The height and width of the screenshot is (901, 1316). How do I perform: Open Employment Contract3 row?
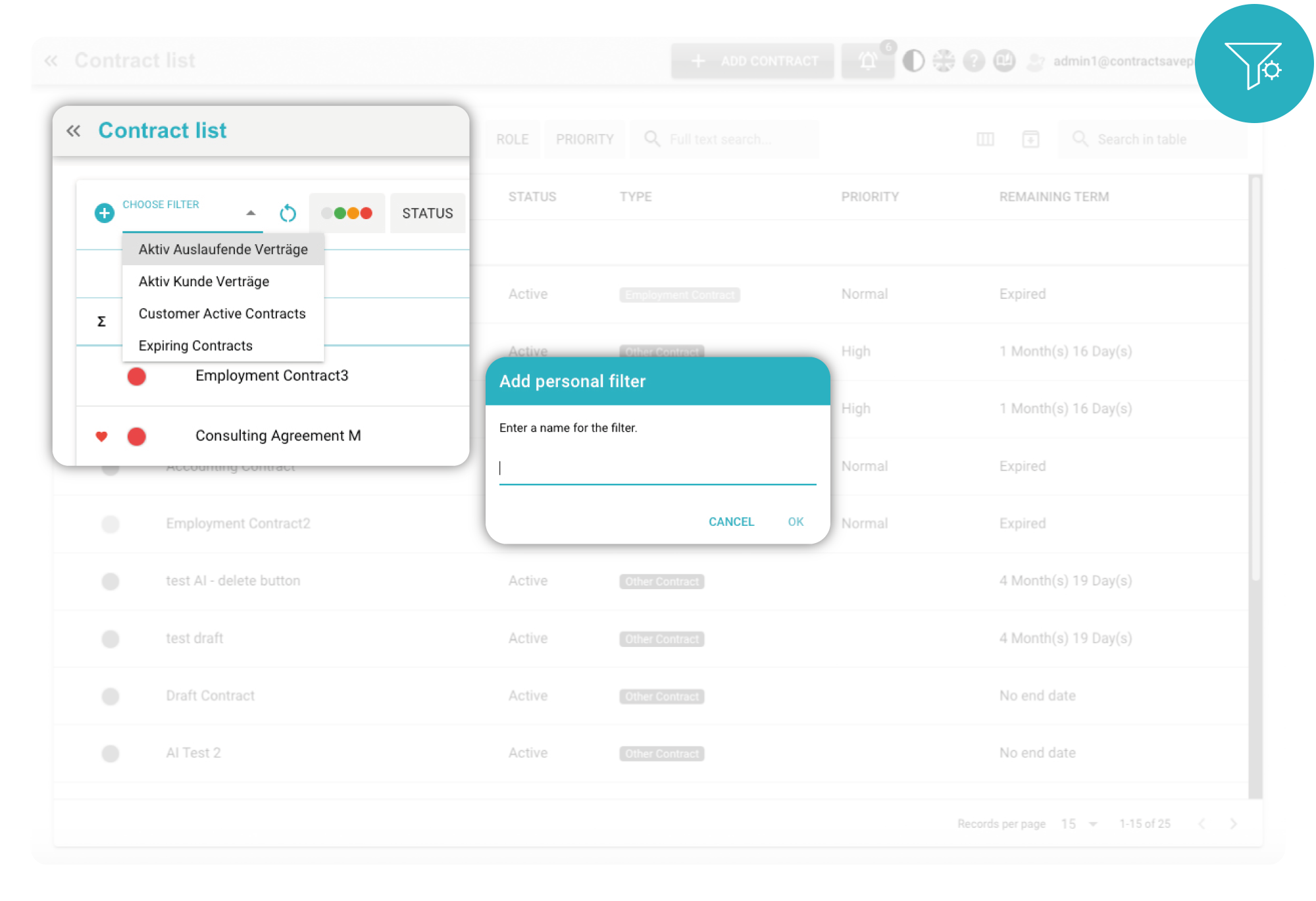point(272,376)
